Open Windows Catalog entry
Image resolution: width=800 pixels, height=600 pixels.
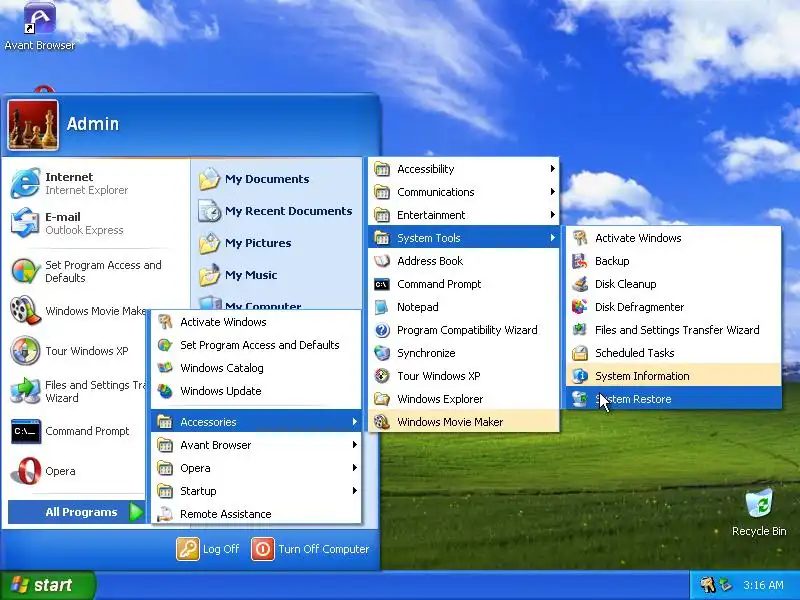(256, 368)
